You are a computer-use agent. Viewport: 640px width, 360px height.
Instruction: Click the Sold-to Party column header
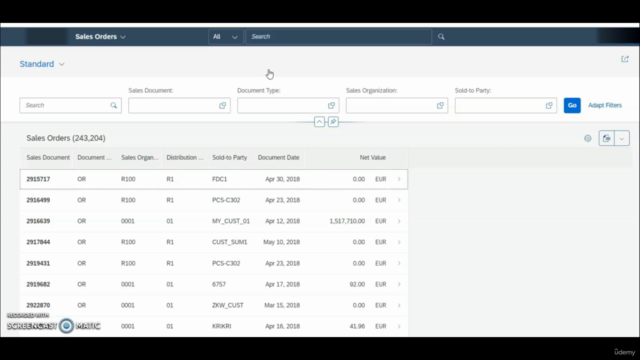229,158
